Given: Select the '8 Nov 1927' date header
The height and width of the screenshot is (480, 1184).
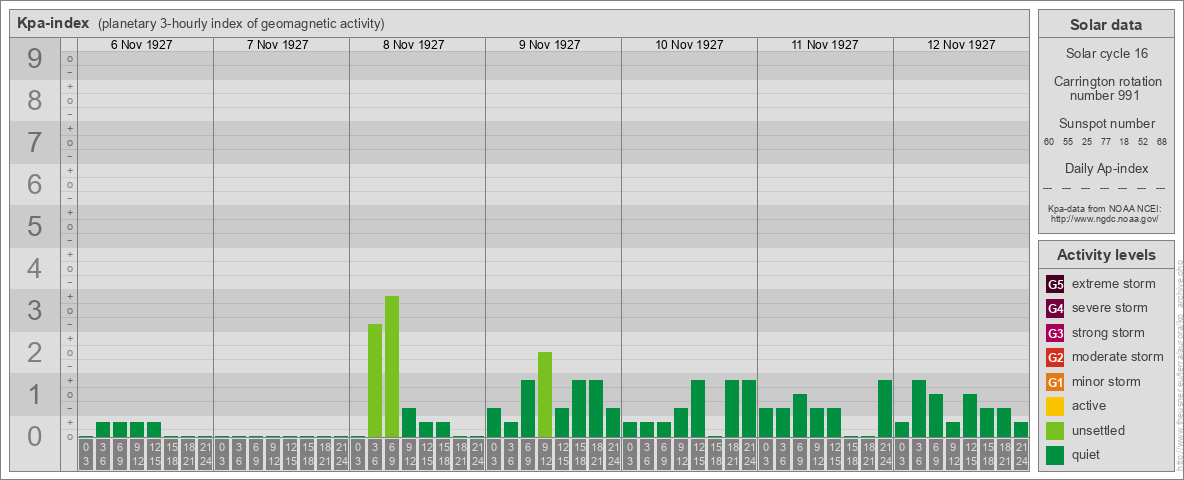Looking at the screenshot, I should click(x=414, y=45).
